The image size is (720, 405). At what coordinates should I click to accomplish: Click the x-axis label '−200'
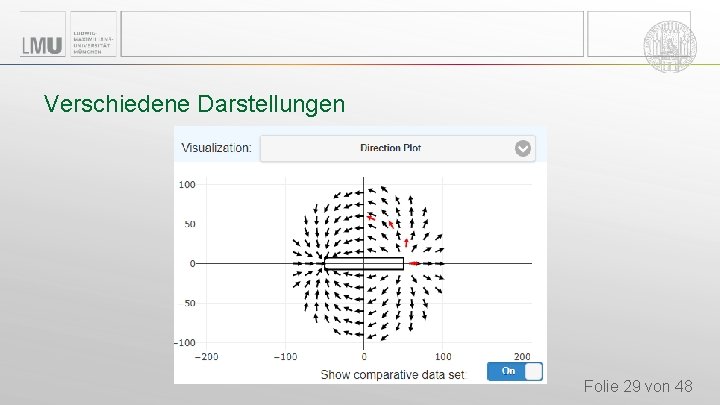pyautogui.click(x=207, y=357)
